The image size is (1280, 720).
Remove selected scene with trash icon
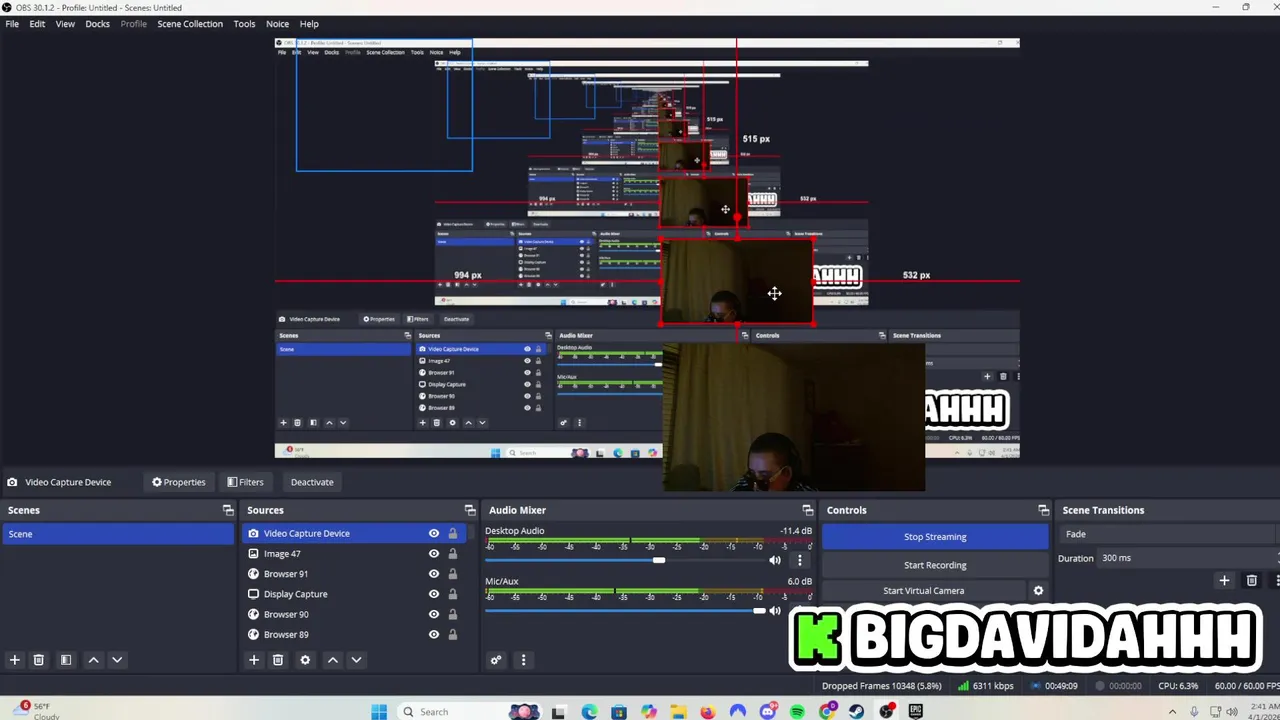tap(39, 660)
